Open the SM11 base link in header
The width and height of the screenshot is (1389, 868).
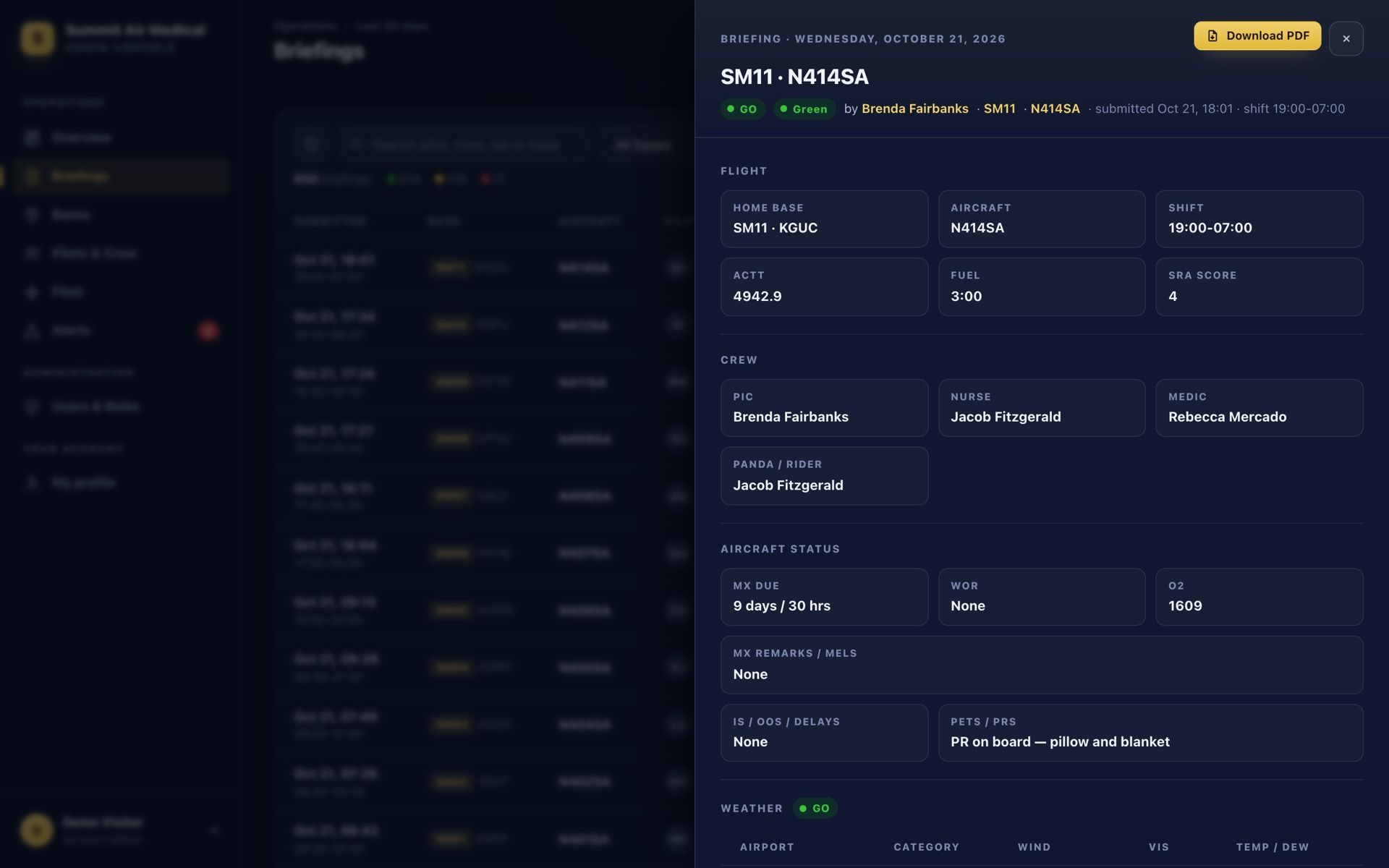click(999, 109)
